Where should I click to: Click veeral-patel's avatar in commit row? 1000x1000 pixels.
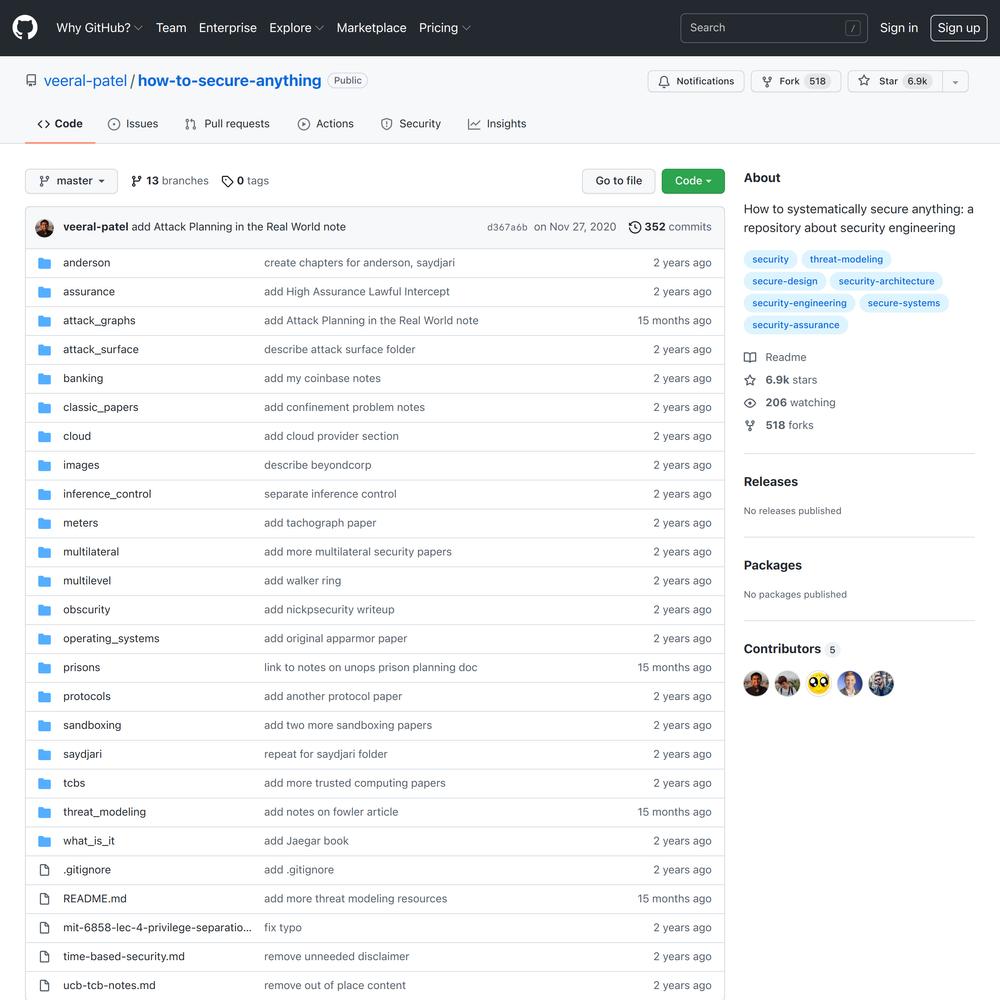pyautogui.click(x=44, y=227)
